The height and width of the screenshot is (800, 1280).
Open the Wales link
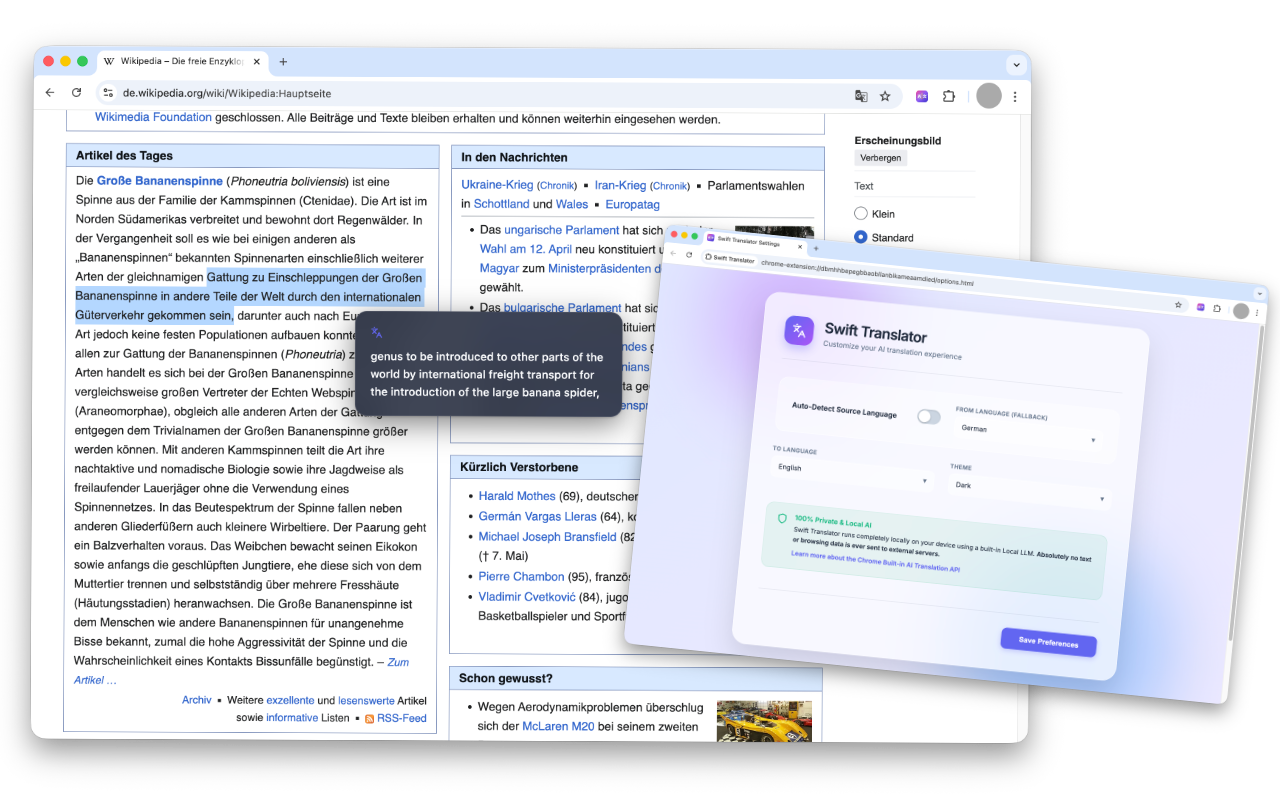point(572,204)
